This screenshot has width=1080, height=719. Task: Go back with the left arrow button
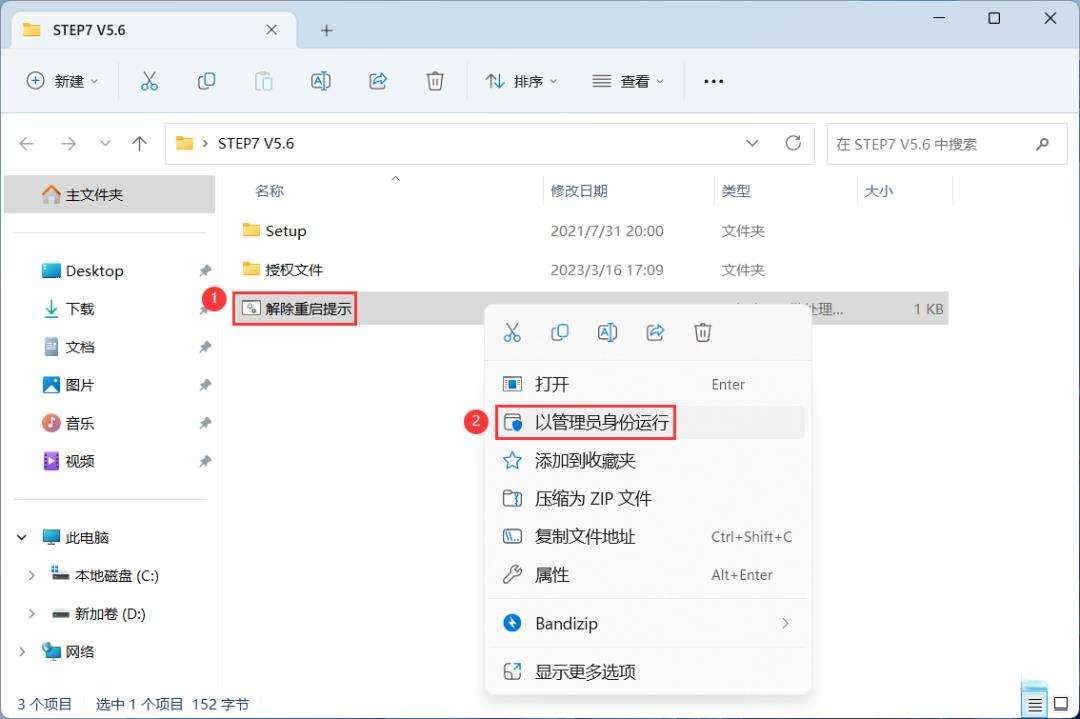[27, 143]
